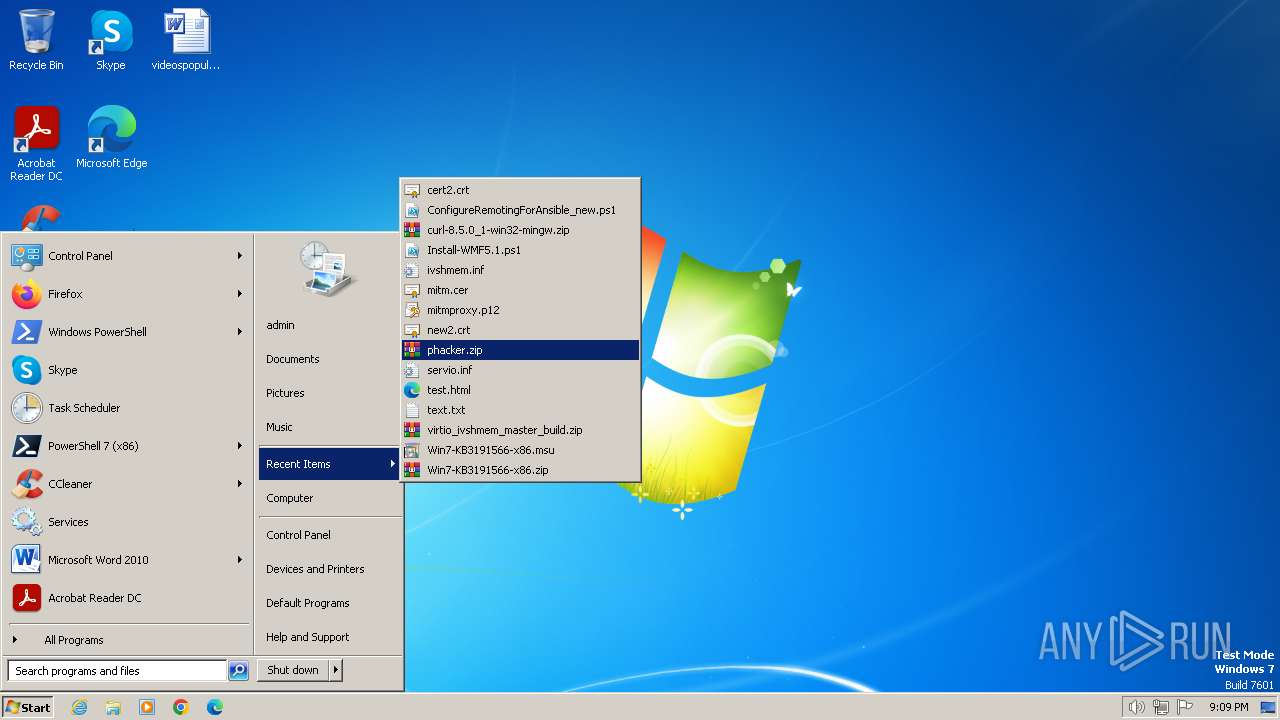
Task: Open Help and Support
Action: tap(308, 637)
